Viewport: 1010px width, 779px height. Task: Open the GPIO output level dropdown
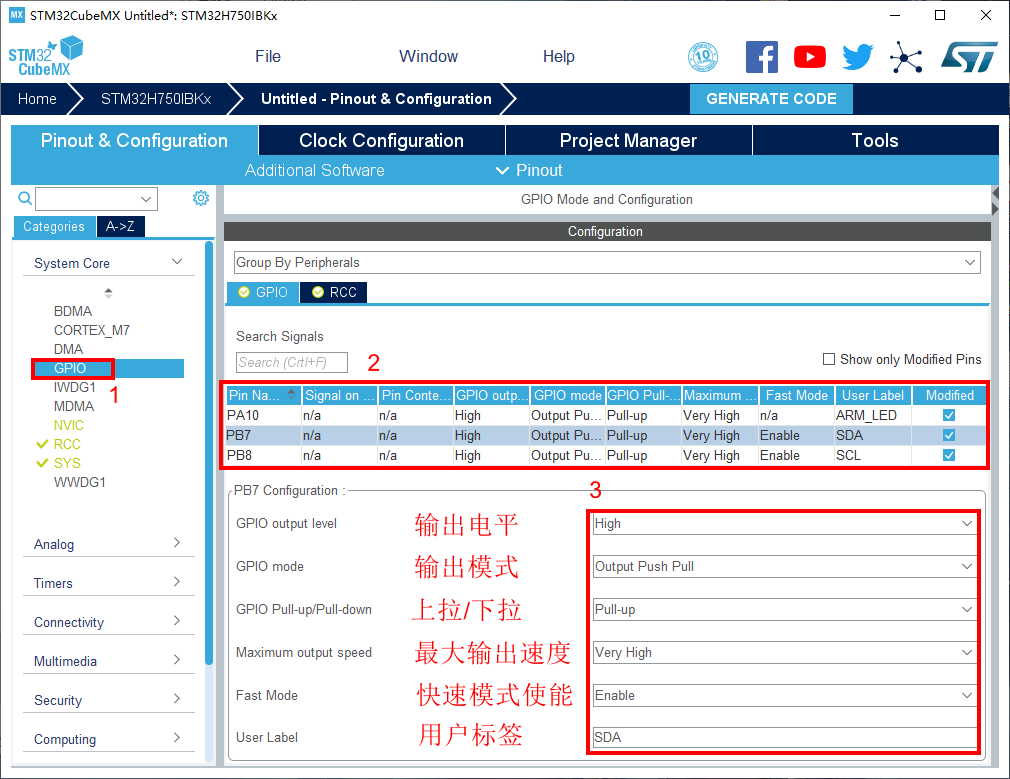[783, 523]
